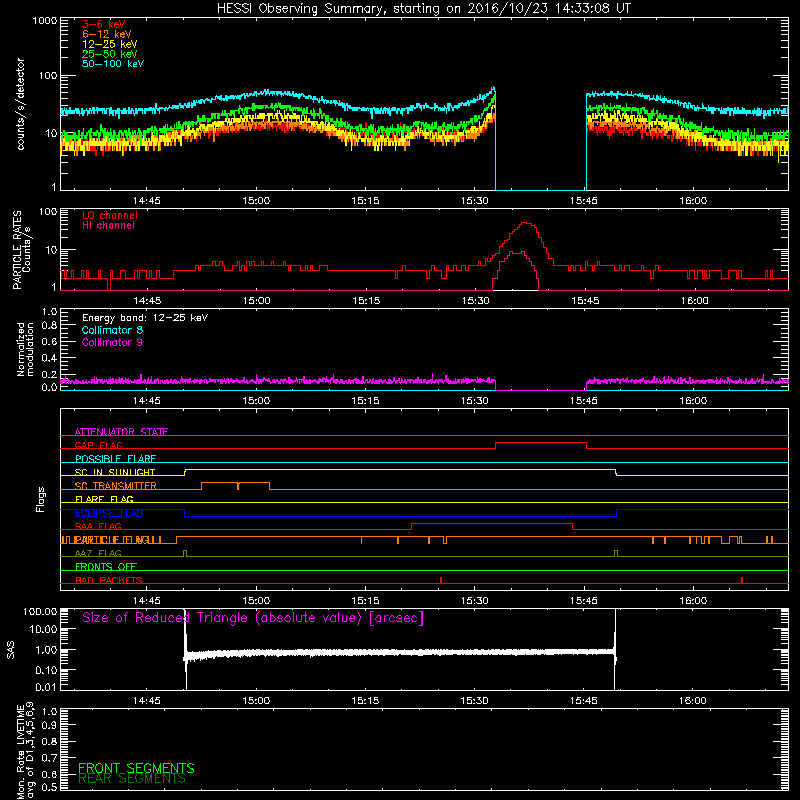
Task: Select the HI channel legend label
Action: [x=108, y=226]
